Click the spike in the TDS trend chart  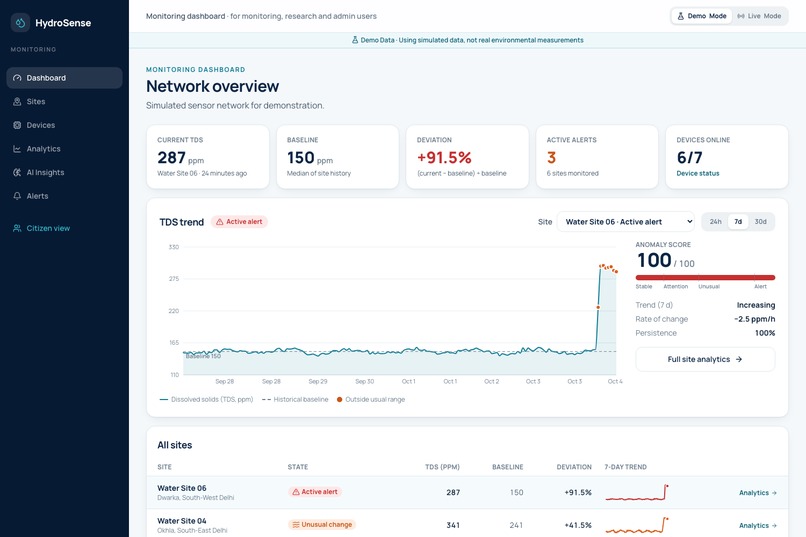click(x=599, y=306)
